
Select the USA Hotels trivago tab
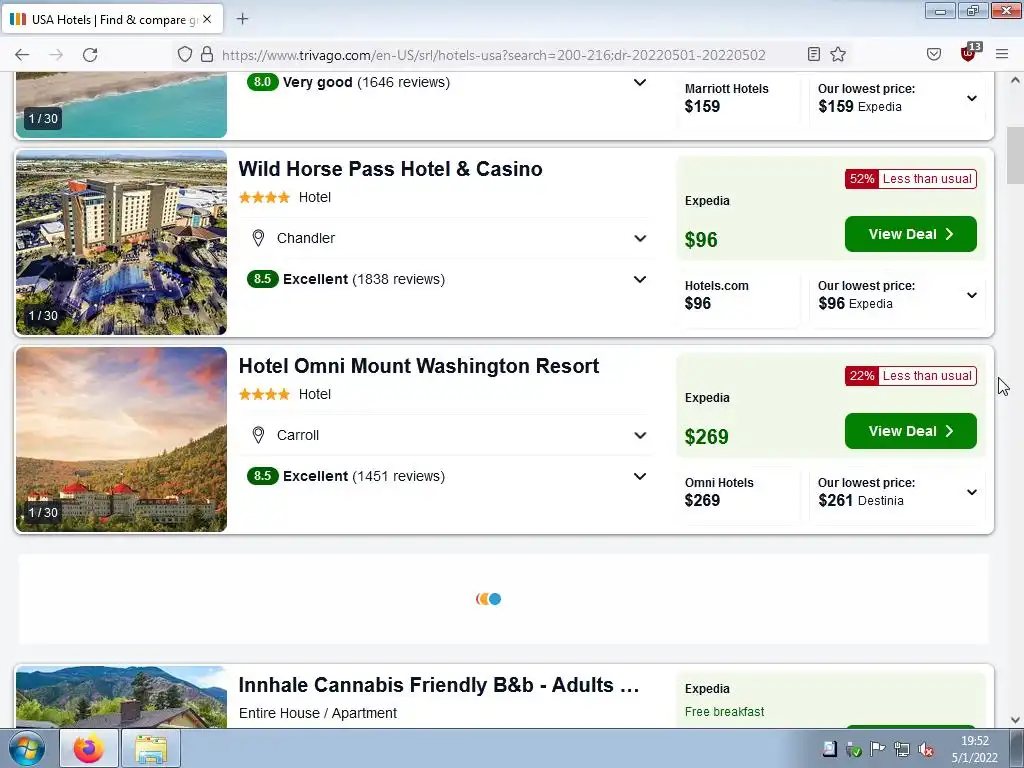click(x=112, y=19)
